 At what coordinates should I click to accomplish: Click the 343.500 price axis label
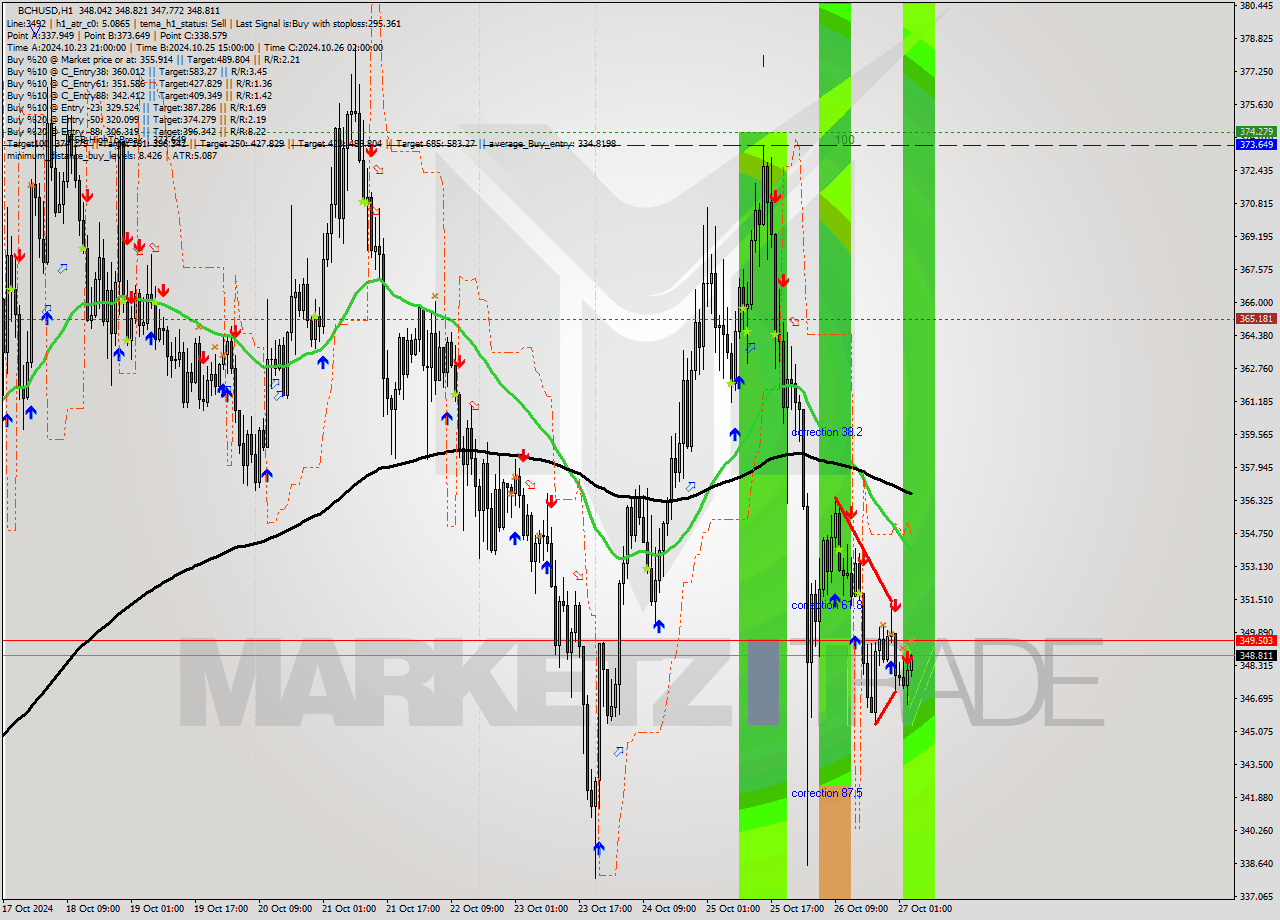click(x=1256, y=765)
